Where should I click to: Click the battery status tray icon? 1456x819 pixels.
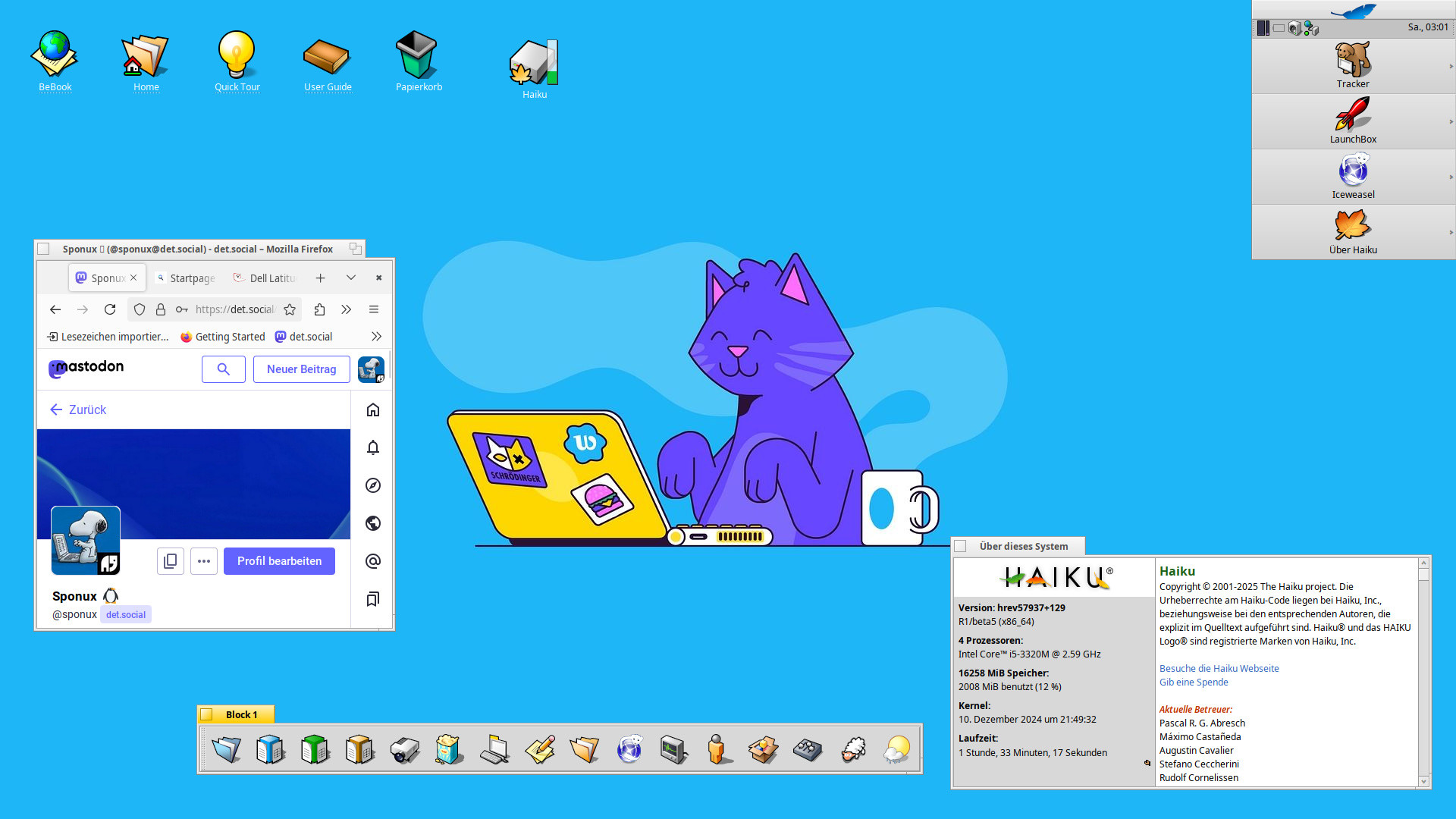point(1279,28)
